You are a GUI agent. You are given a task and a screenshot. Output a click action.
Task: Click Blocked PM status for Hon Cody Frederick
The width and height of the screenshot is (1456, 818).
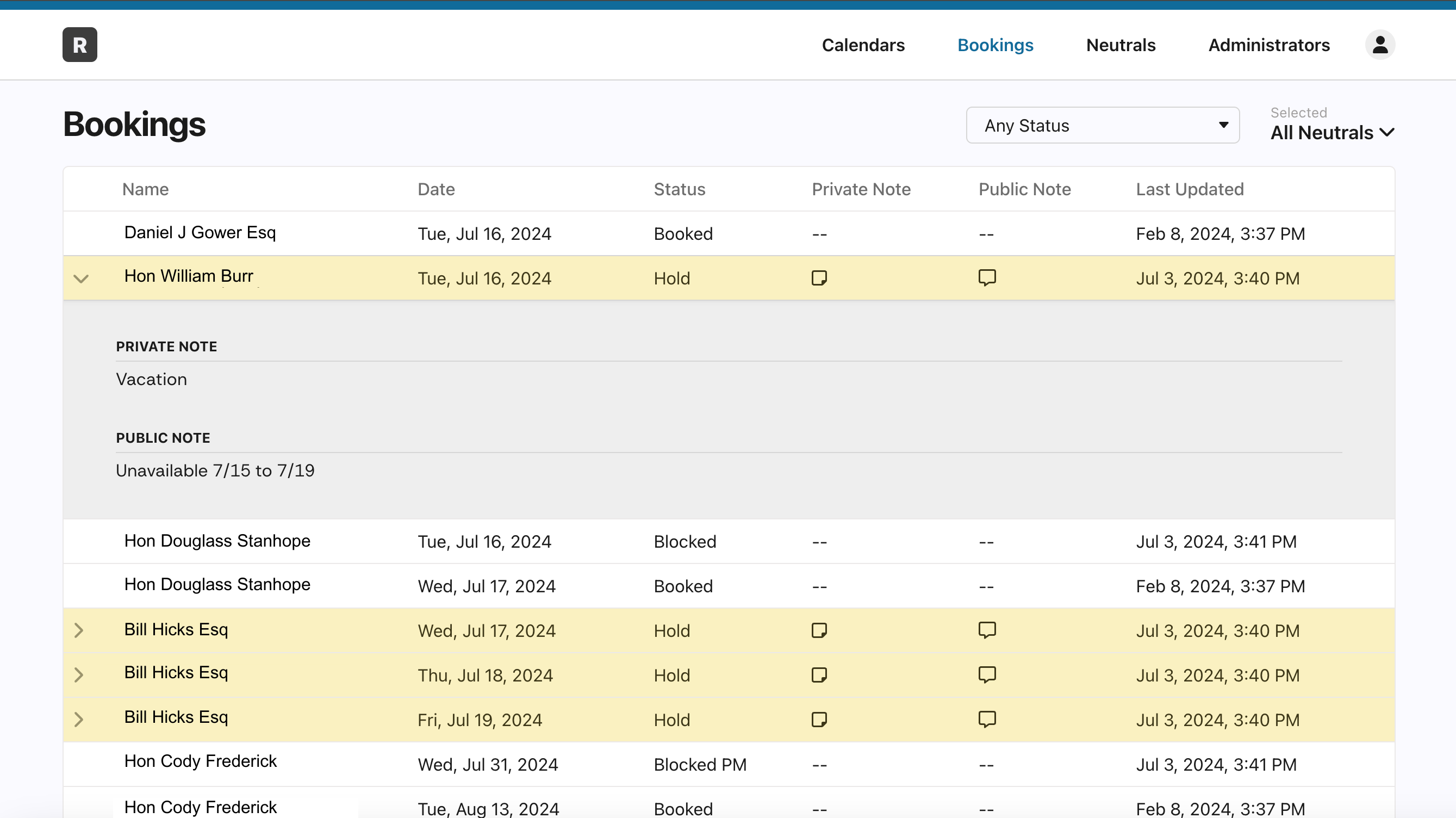700,764
